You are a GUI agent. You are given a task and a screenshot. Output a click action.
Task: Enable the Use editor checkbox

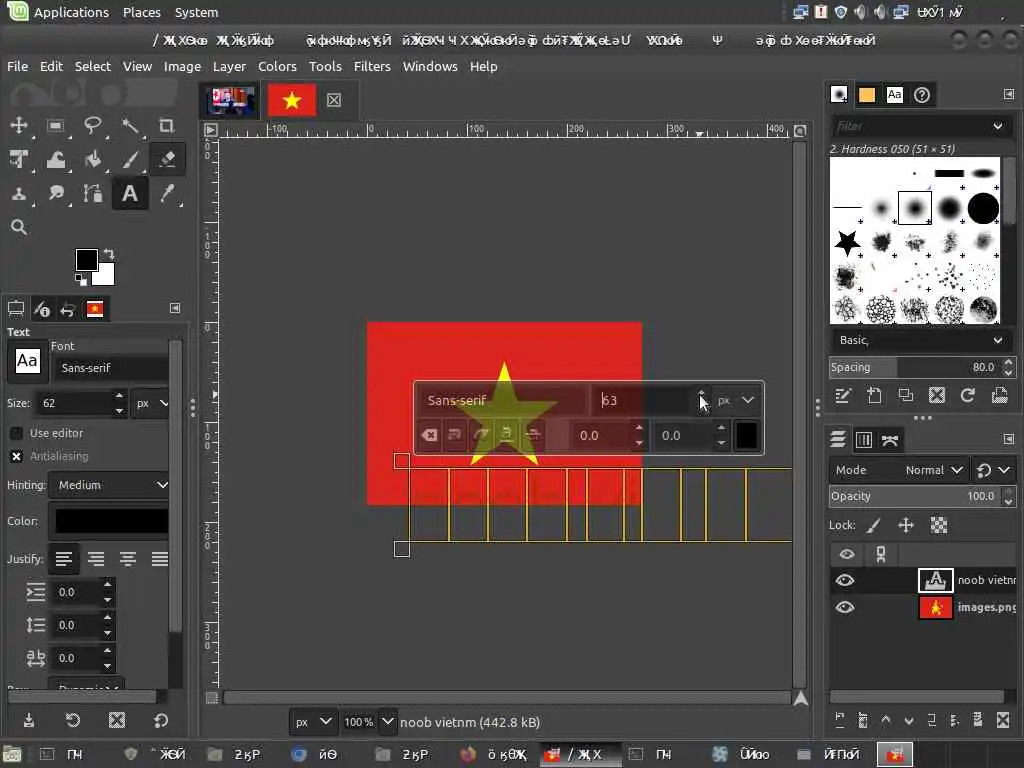click(x=16, y=433)
